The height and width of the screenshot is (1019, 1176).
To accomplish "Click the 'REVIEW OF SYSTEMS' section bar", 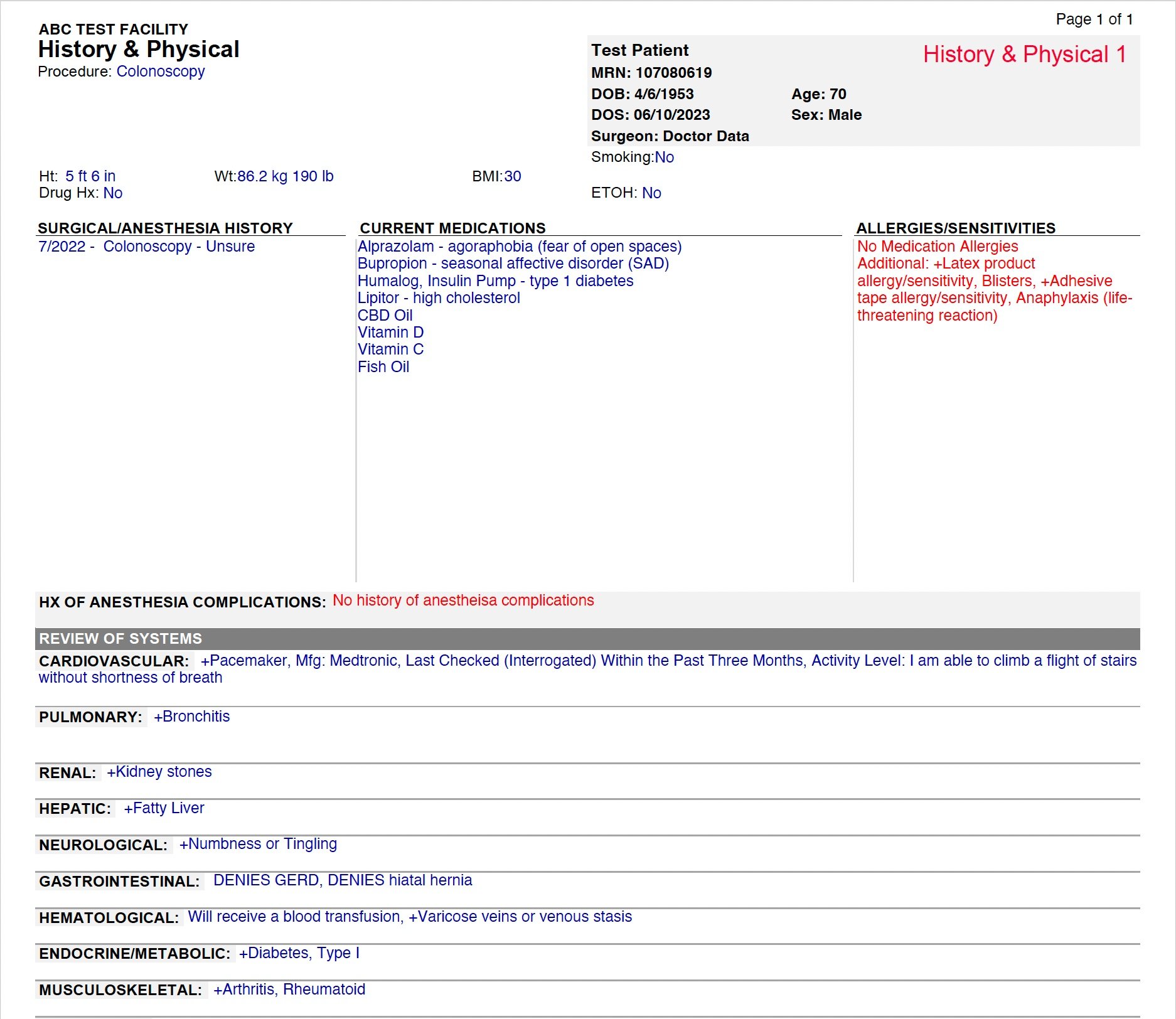I will click(x=587, y=639).
